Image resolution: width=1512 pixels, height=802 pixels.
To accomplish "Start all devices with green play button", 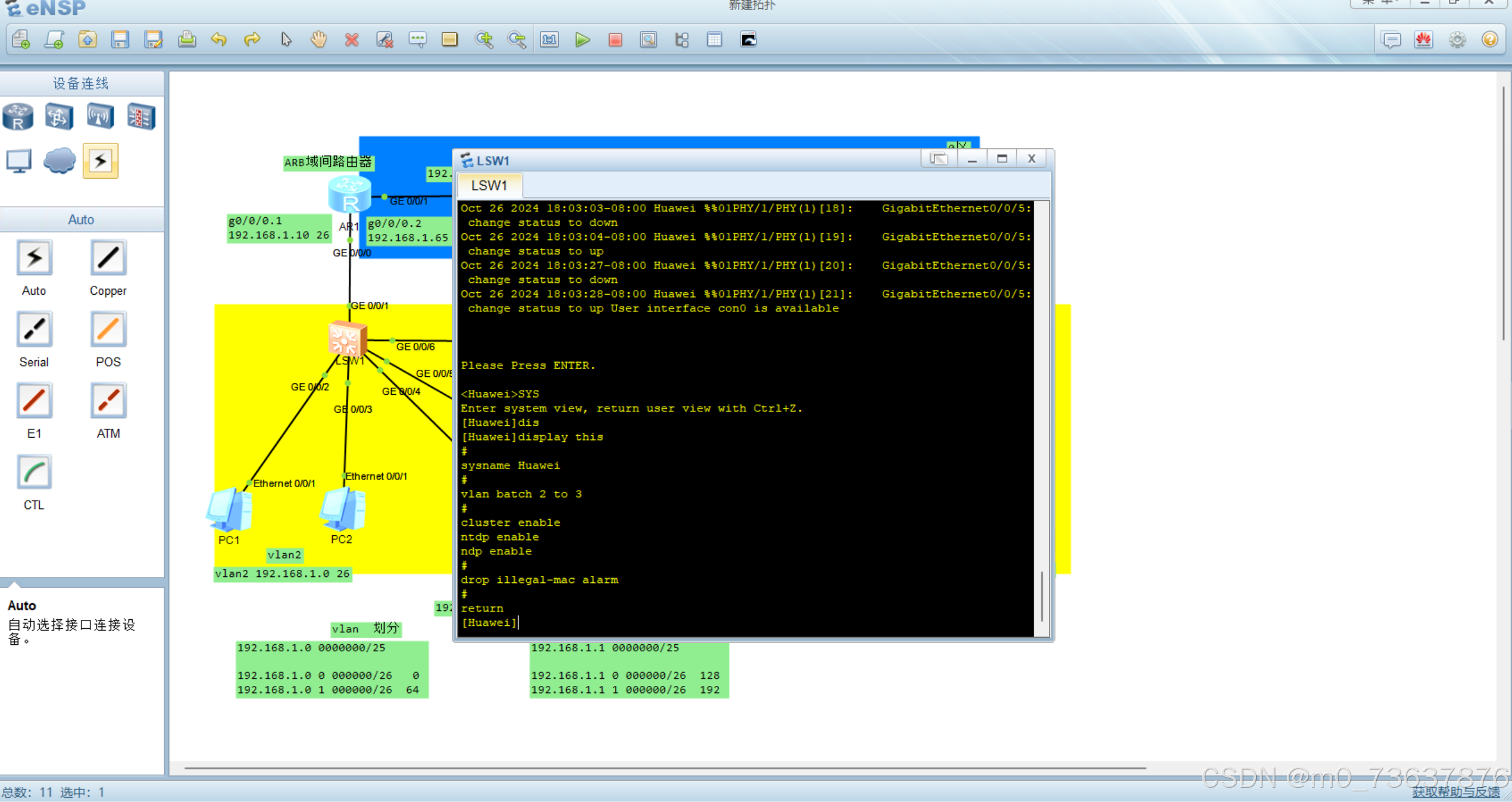I will (x=582, y=40).
